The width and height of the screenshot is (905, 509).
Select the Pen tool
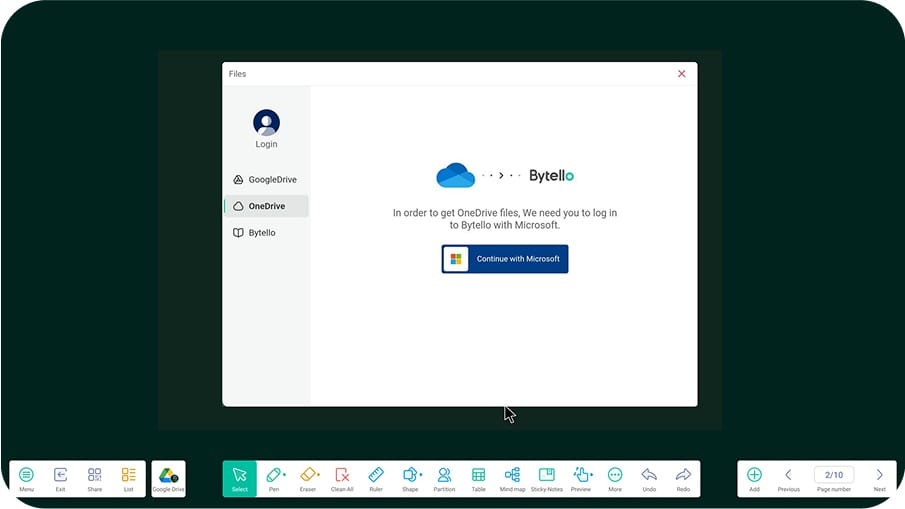[274, 478]
